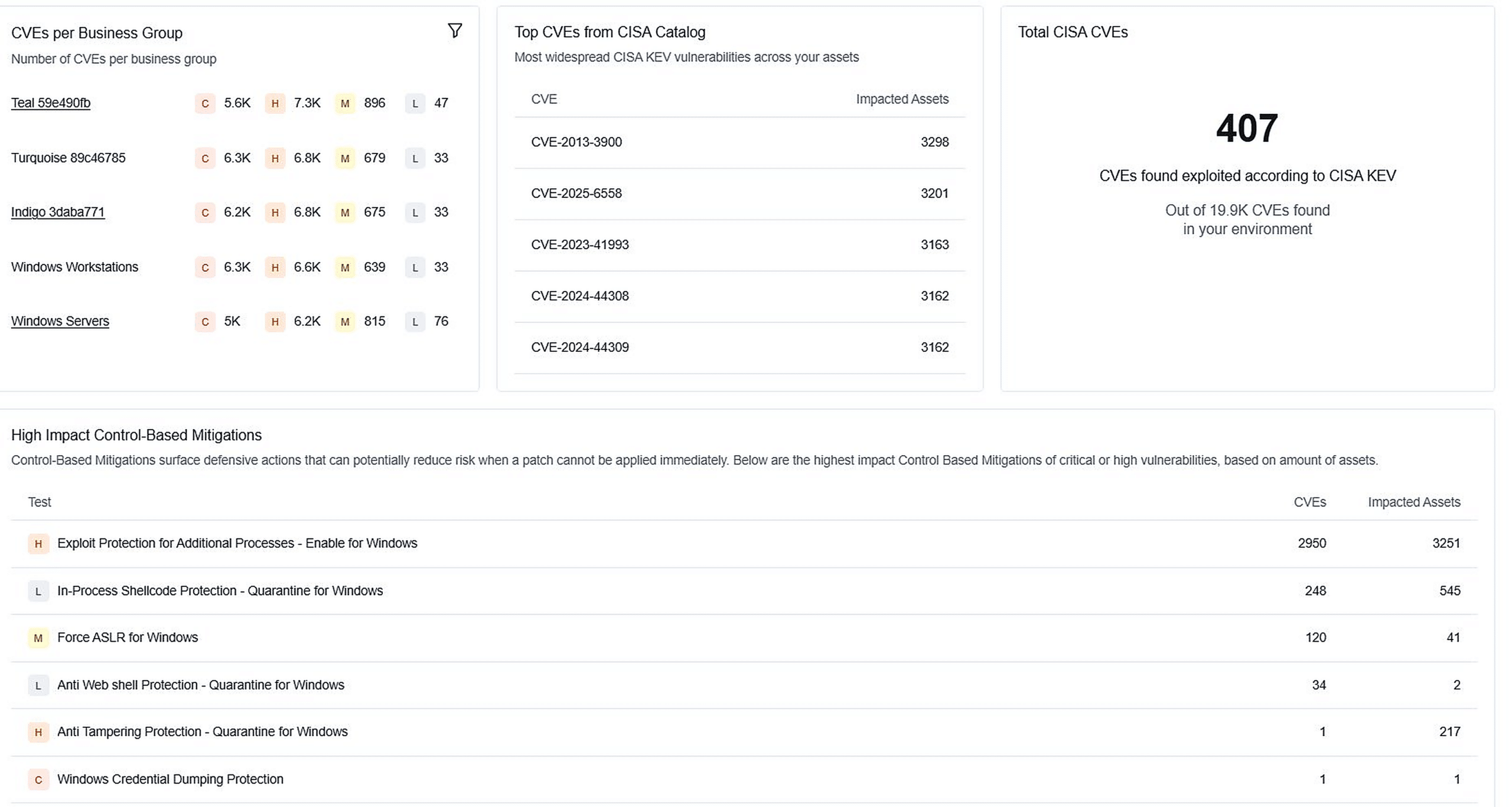1512x807 pixels.
Task: Click the Impacted Assets header in CISA table
Action: 902,99
